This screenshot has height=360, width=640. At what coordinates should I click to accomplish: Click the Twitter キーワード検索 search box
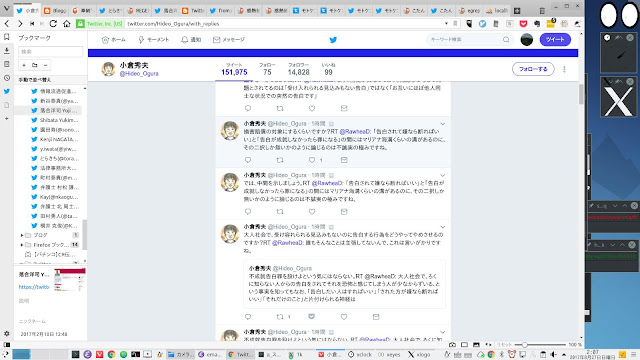[469, 40]
